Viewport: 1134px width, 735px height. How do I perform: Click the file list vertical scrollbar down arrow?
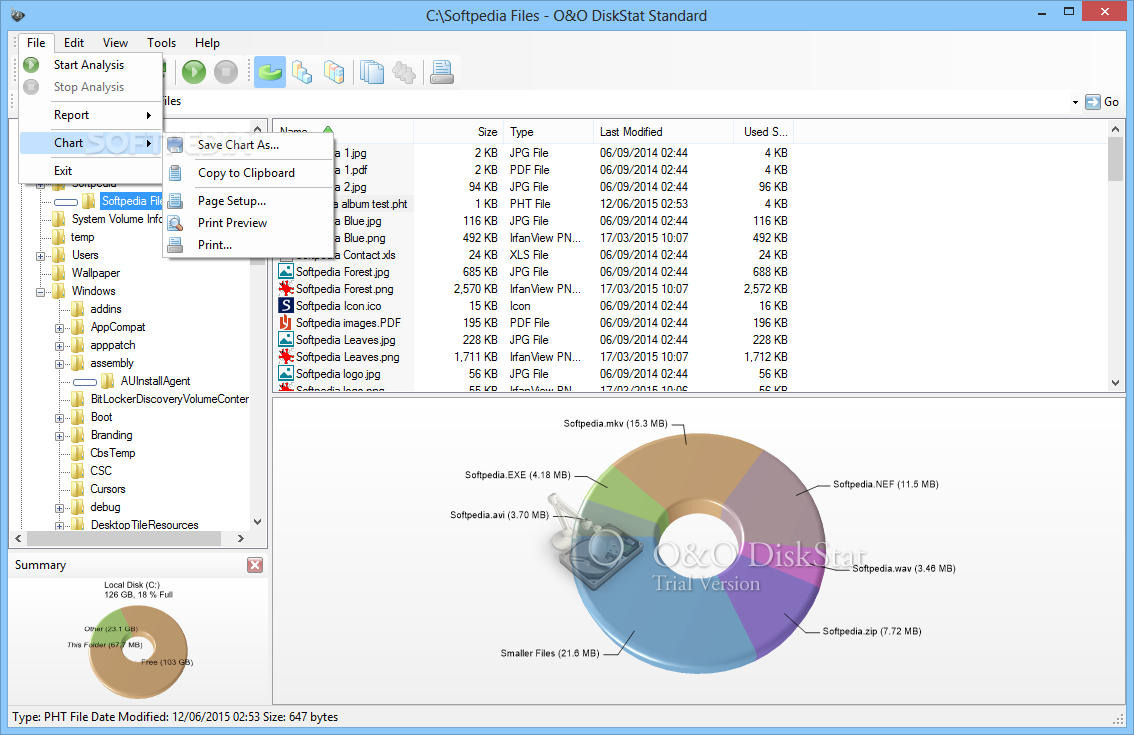[1115, 383]
